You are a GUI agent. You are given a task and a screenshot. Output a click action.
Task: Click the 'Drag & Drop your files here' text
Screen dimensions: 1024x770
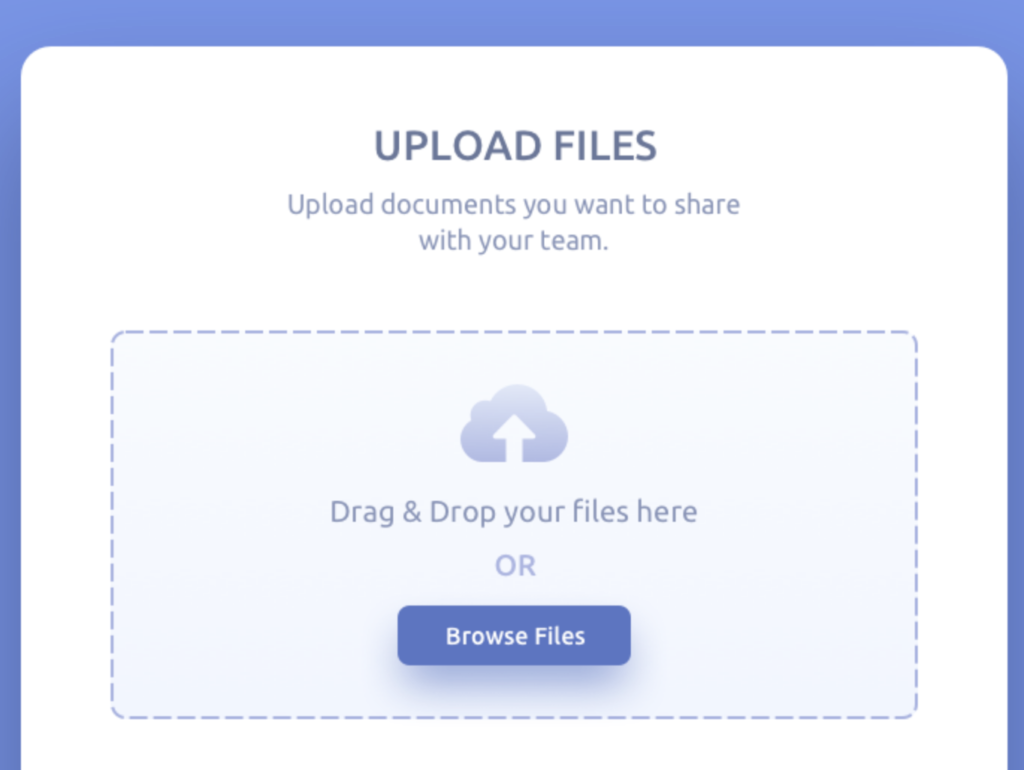tap(513, 511)
